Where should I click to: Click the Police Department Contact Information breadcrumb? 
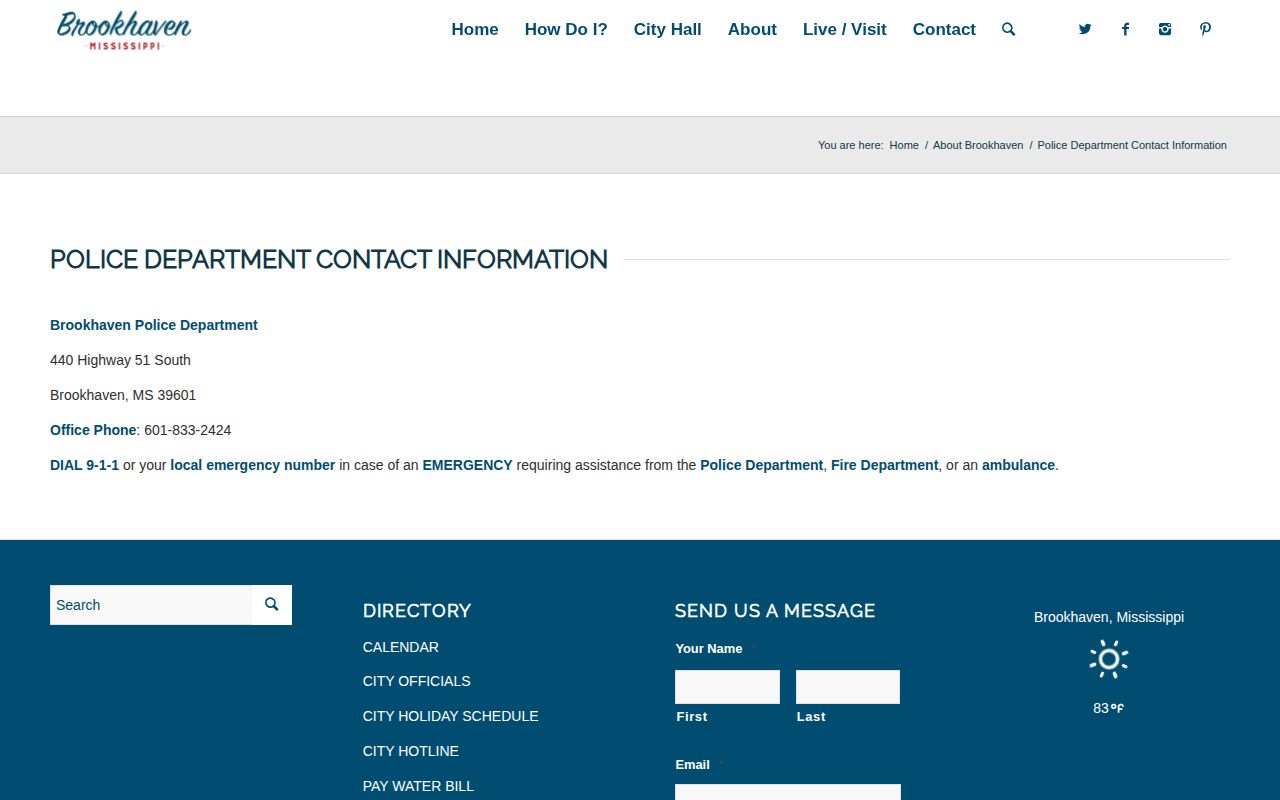[1132, 145]
